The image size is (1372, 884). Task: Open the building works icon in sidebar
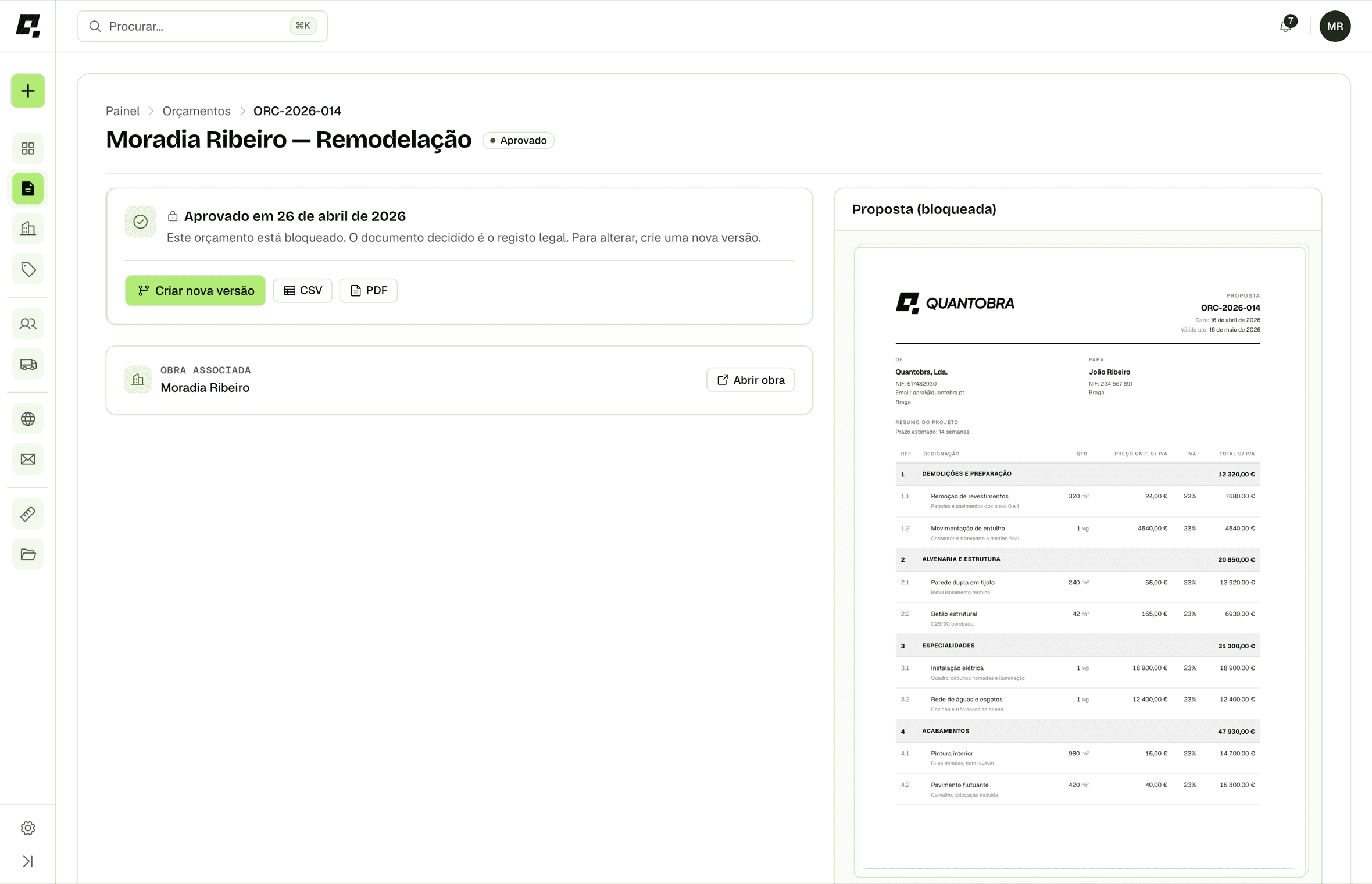[28, 229]
